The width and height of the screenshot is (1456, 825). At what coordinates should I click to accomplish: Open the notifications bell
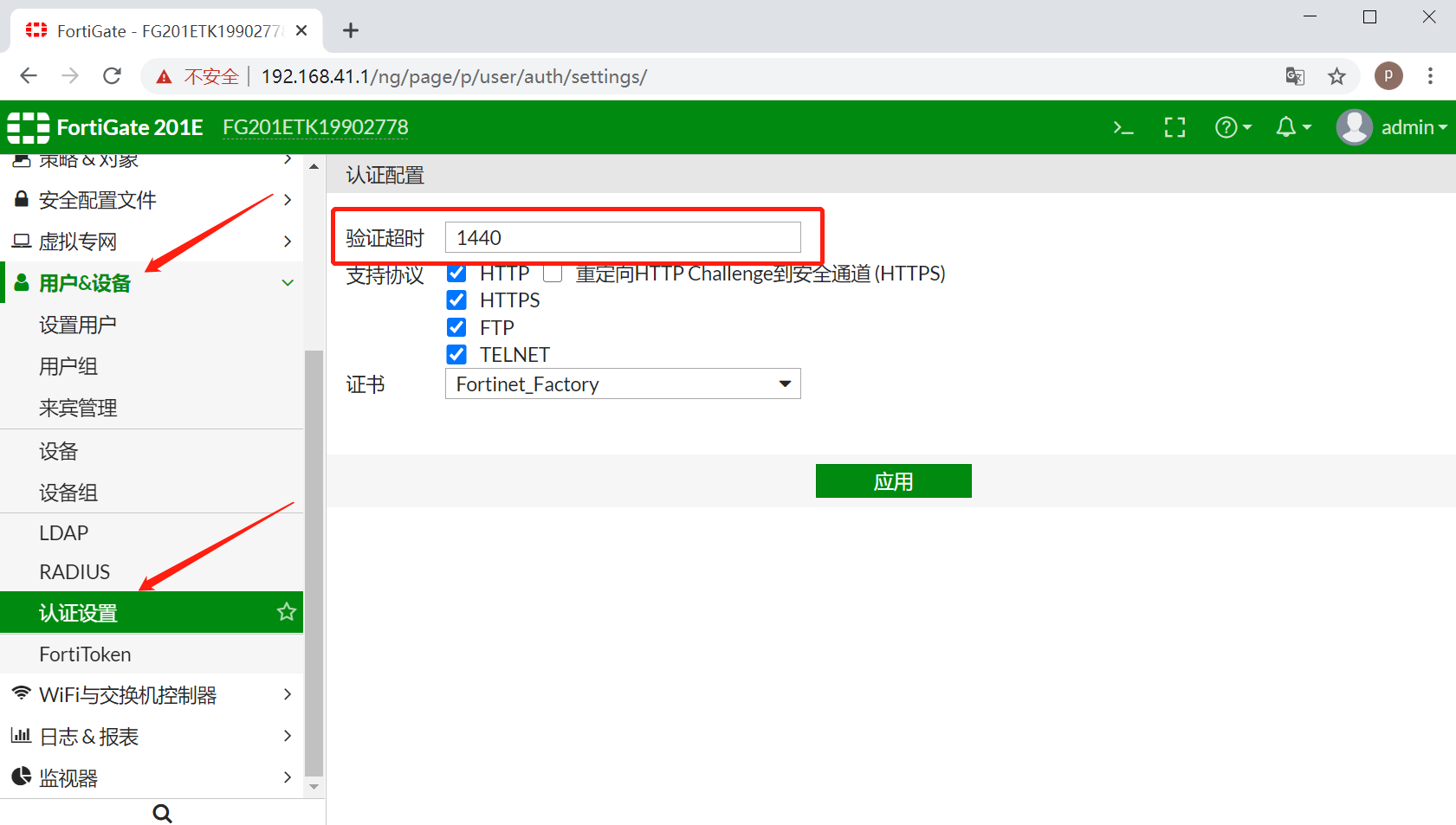coord(1292,128)
